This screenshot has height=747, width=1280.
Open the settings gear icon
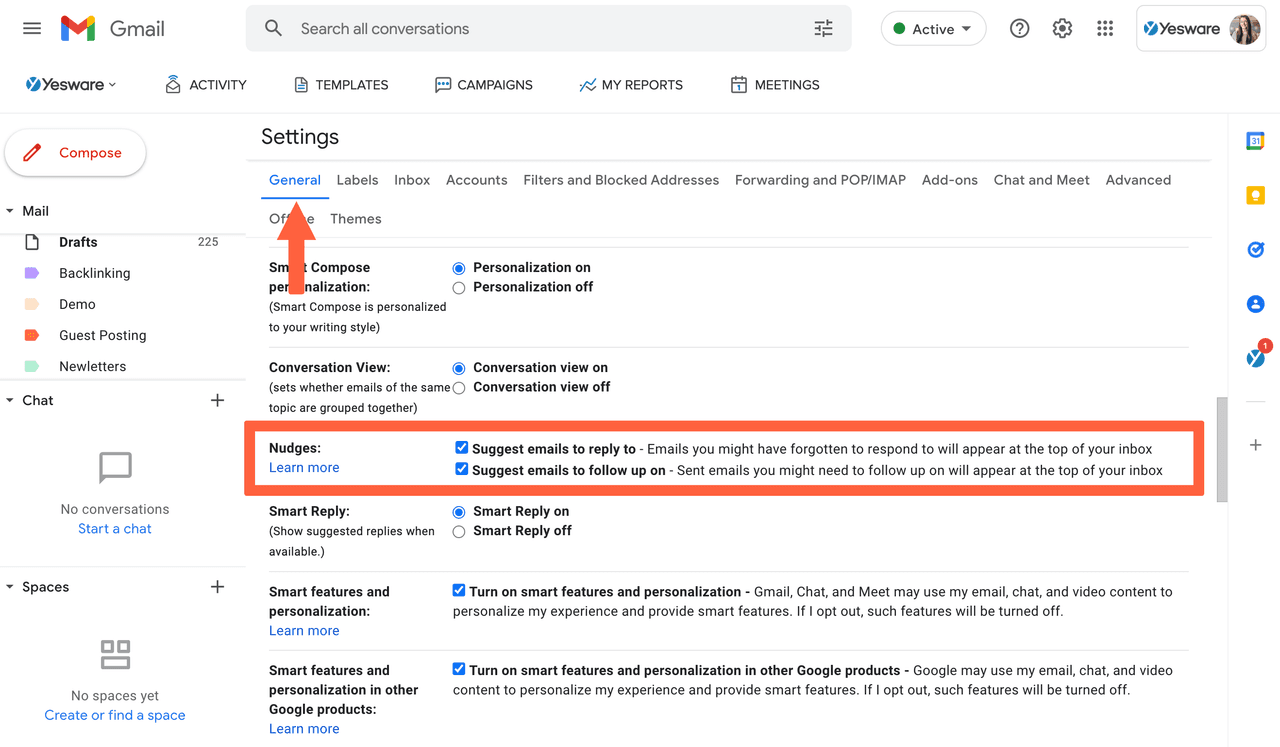[x=1062, y=29]
